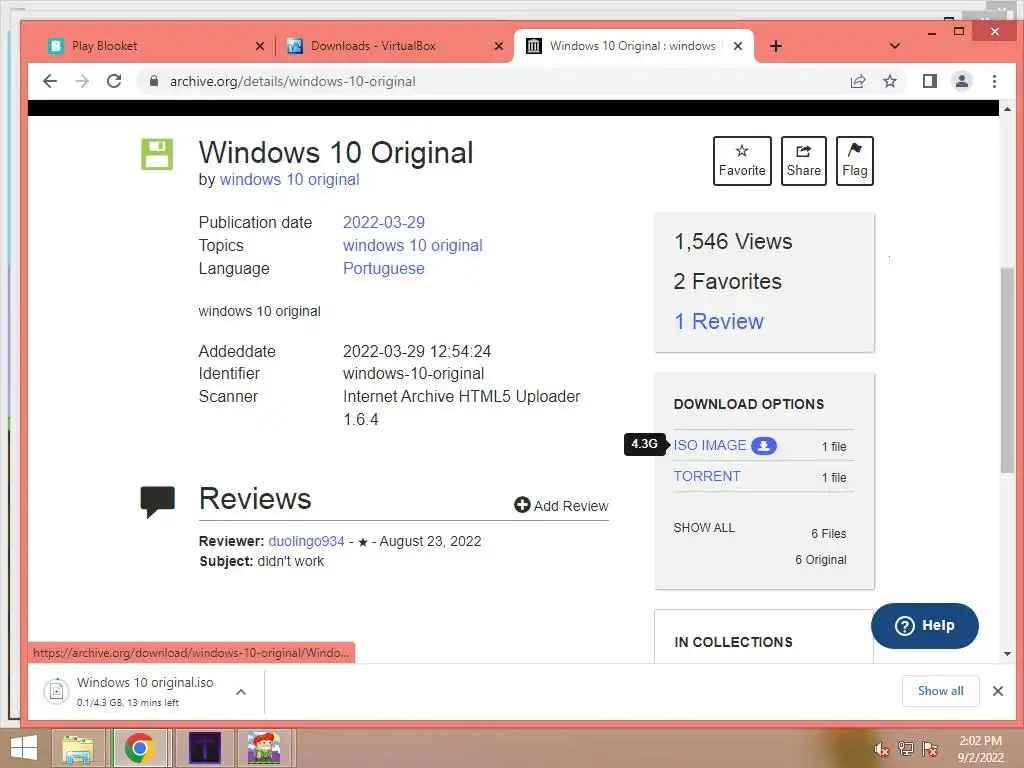
Task: Add a review for this item
Action: pos(561,505)
